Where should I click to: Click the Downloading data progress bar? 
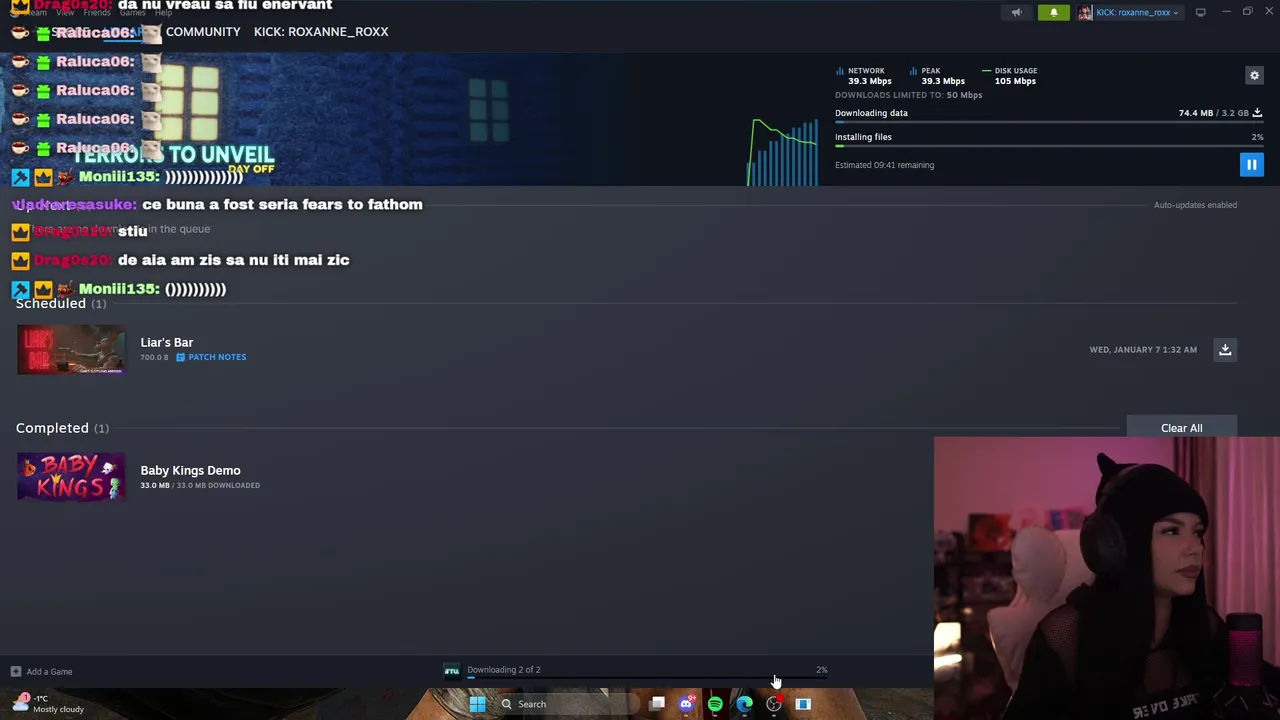pos(1049,122)
